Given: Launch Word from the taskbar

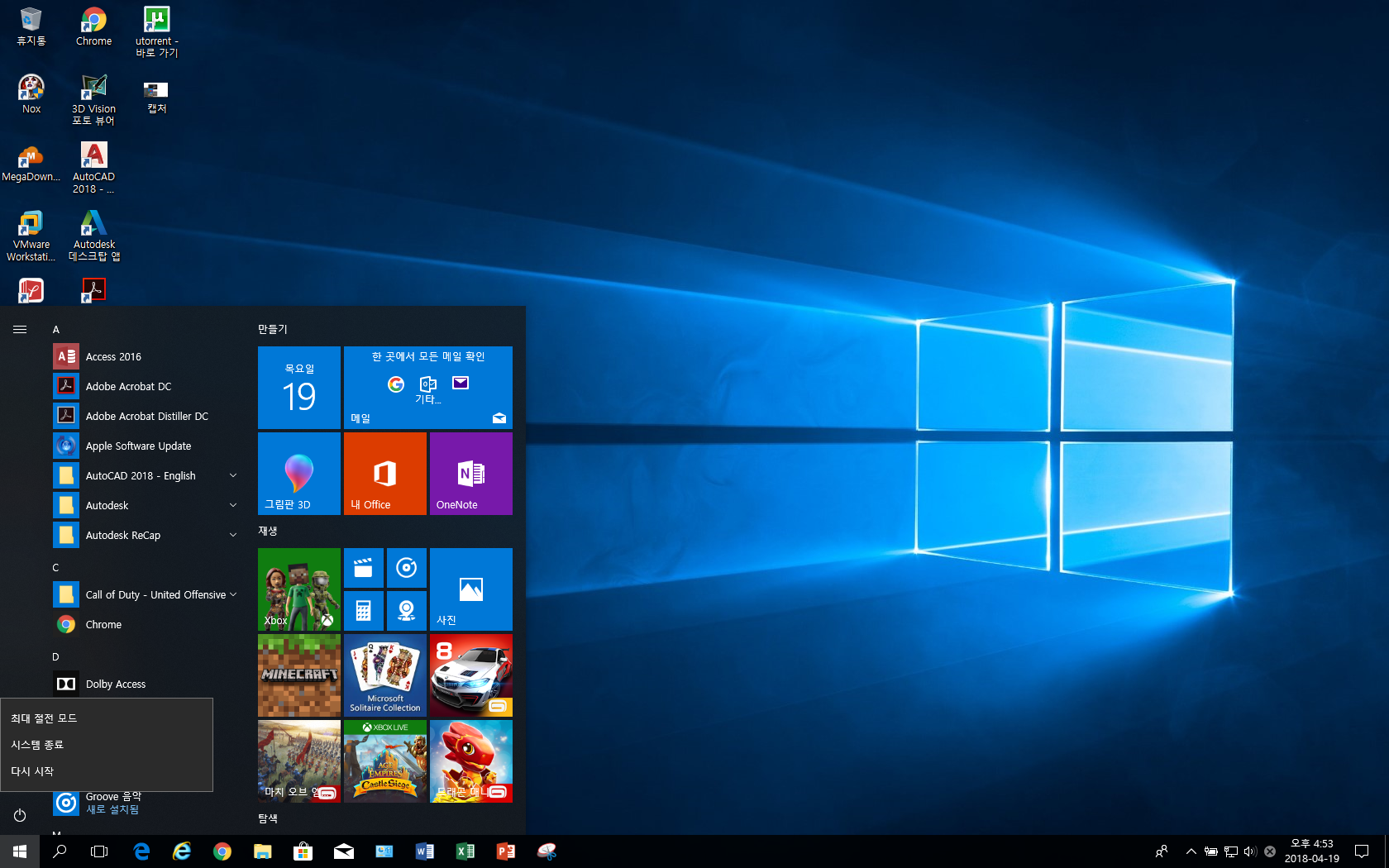Looking at the screenshot, I should [x=425, y=851].
